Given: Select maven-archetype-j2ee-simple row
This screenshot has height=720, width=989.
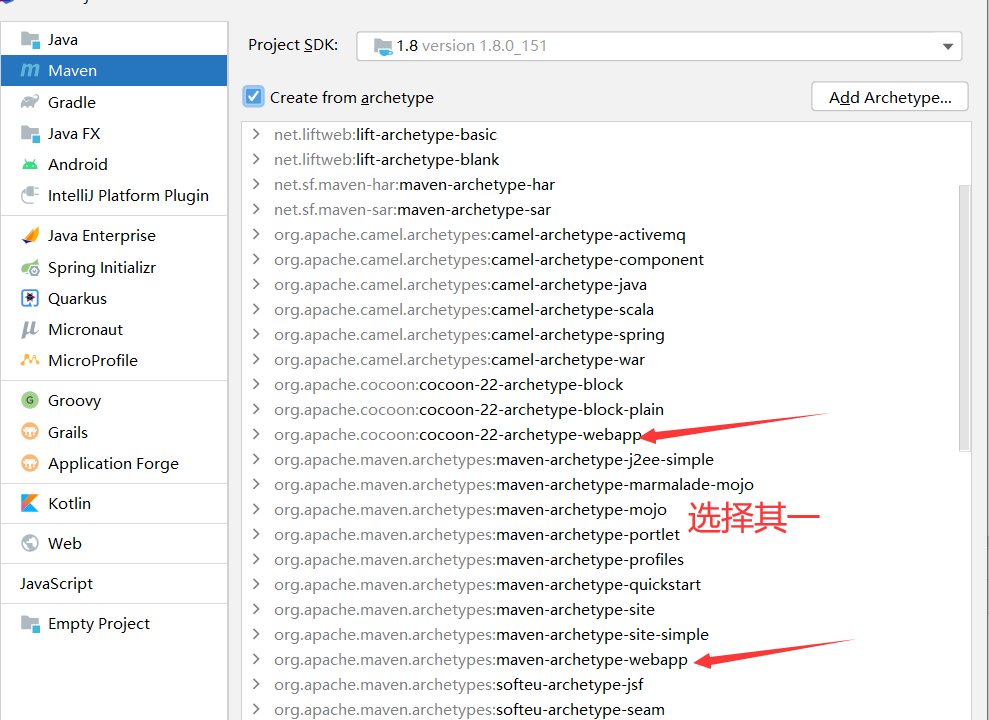Looking at the screenshot, I should pyautogui.click(x=494, y=460).
